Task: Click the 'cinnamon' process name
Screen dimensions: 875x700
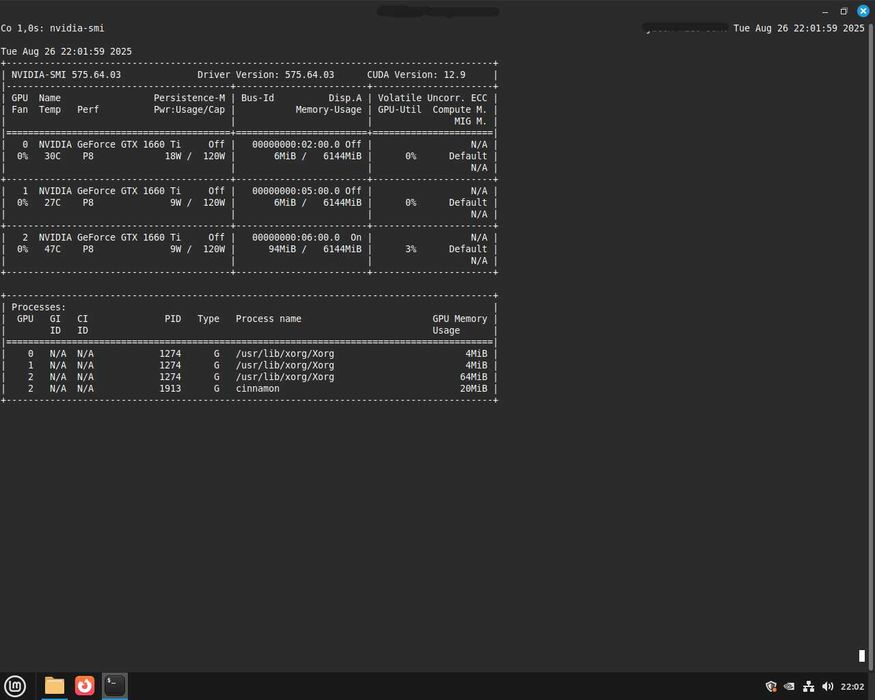Action: pyautogui.click(x=257, y=389)
